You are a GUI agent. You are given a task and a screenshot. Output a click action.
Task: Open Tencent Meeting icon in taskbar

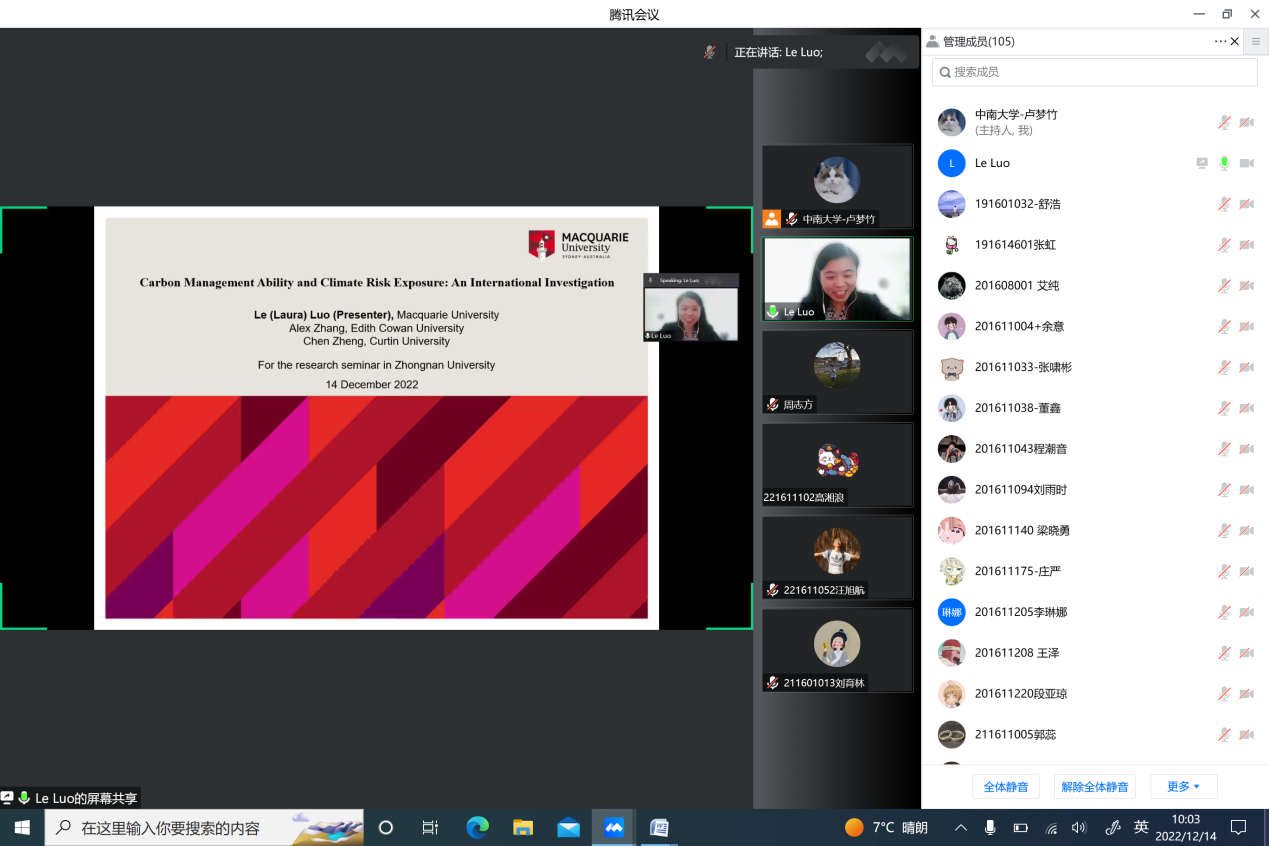tap(613, 828)
